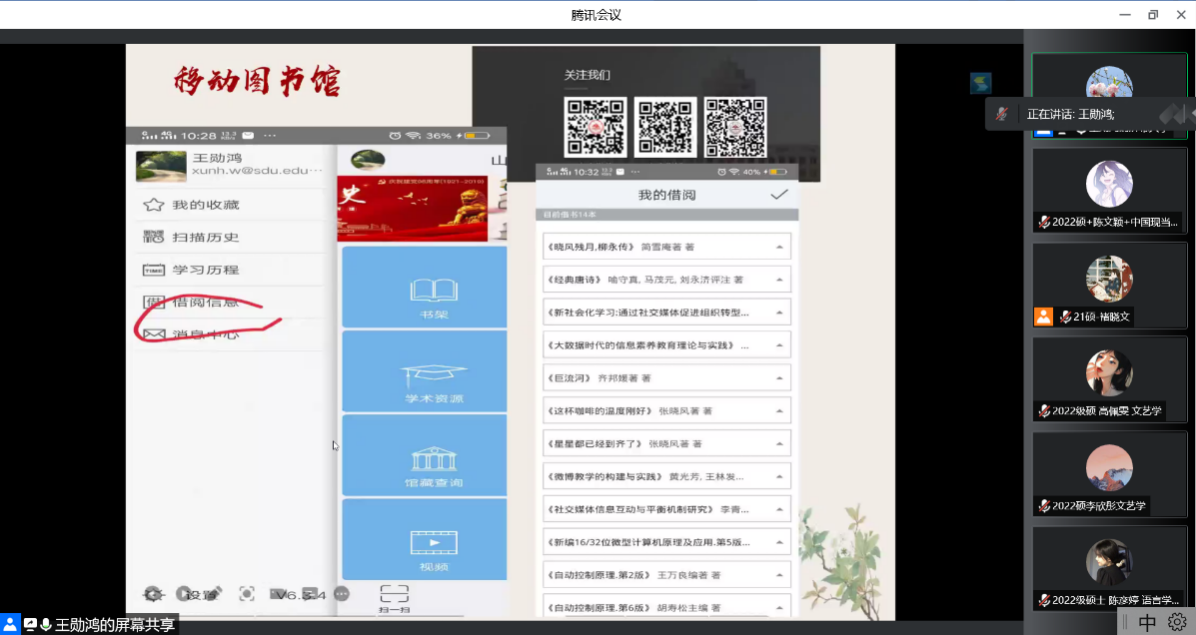
Task: Tap the 扫一扫 scan icon
Action: (394, 594)
